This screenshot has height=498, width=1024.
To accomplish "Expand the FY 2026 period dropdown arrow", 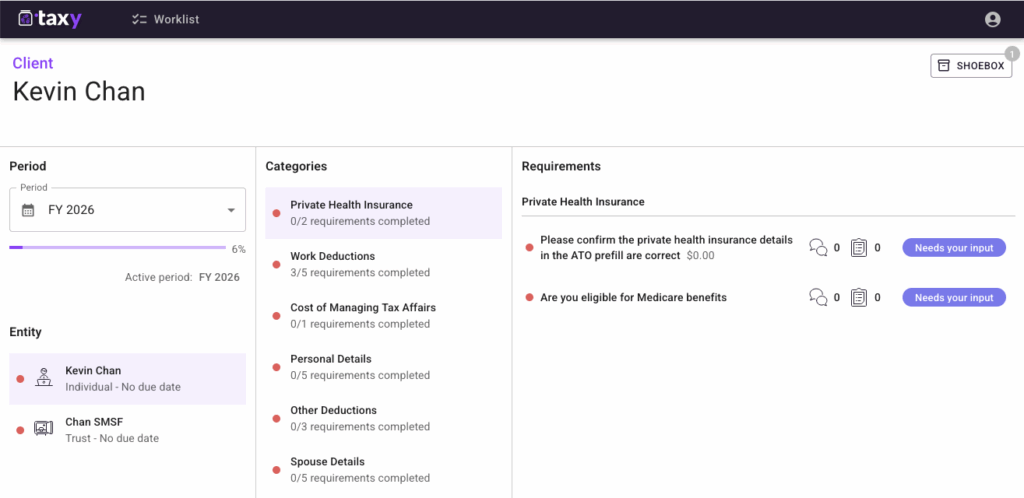I will pos(231,210).
